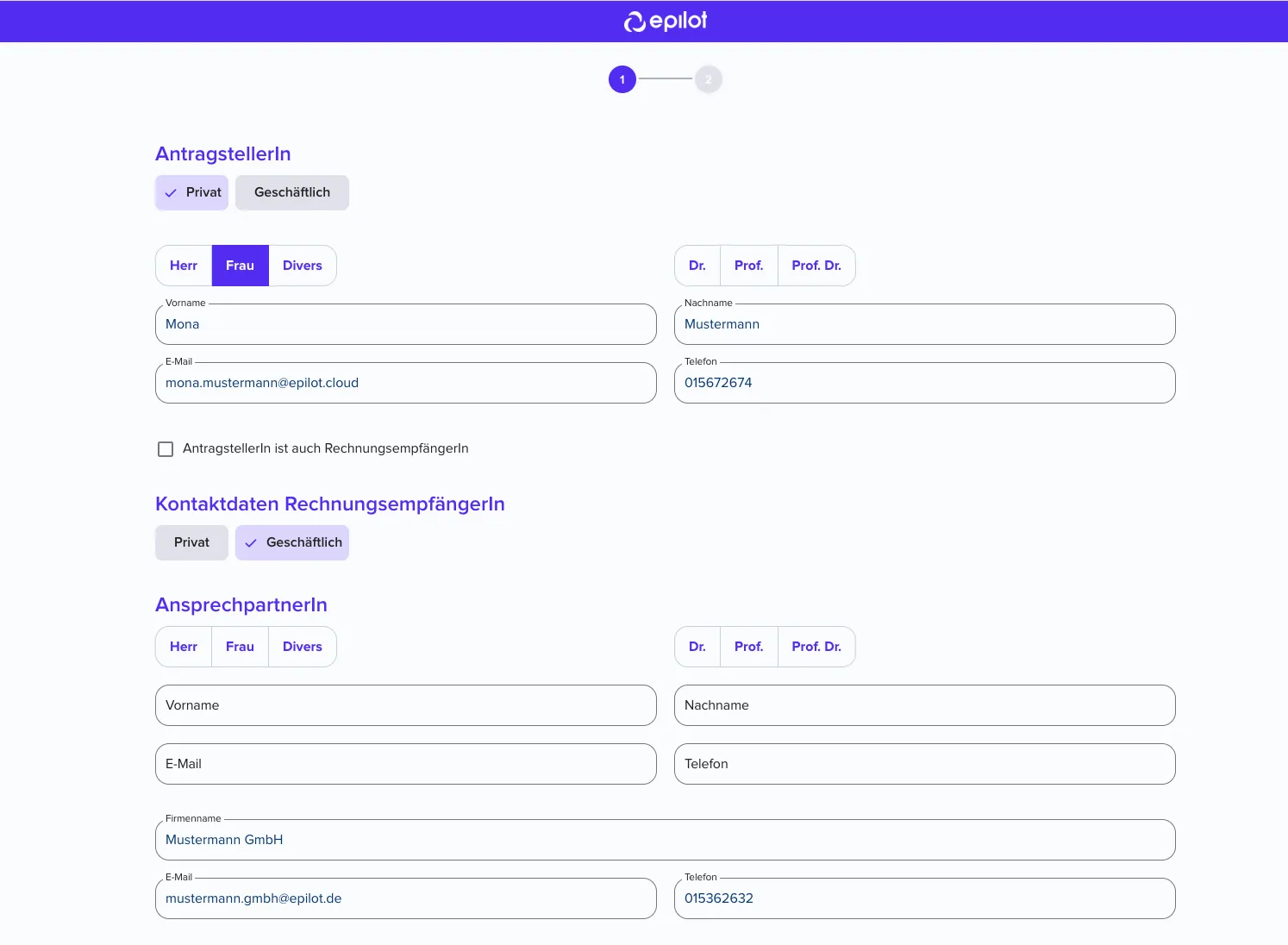Click the Kontaktdaten RechnungsempfängerIn heading
Screen dimensions: 1288x945
click(330, 504)
